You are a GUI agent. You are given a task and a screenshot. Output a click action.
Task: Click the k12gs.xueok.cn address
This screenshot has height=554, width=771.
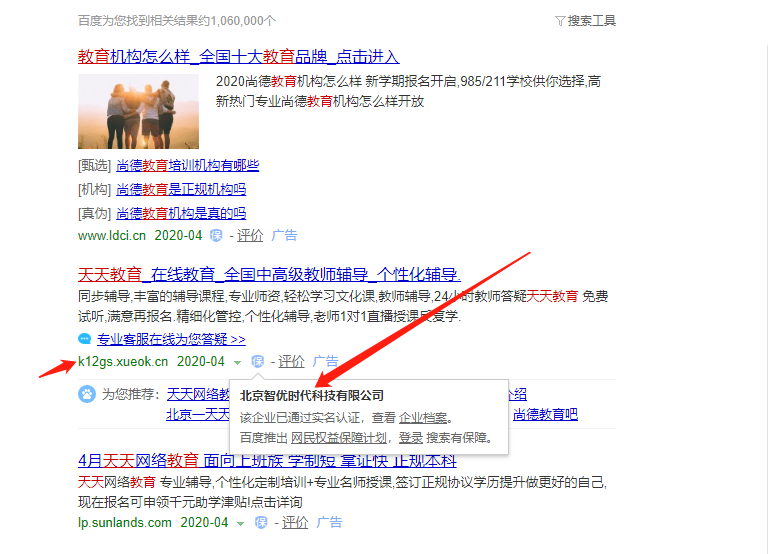point(123,362)
